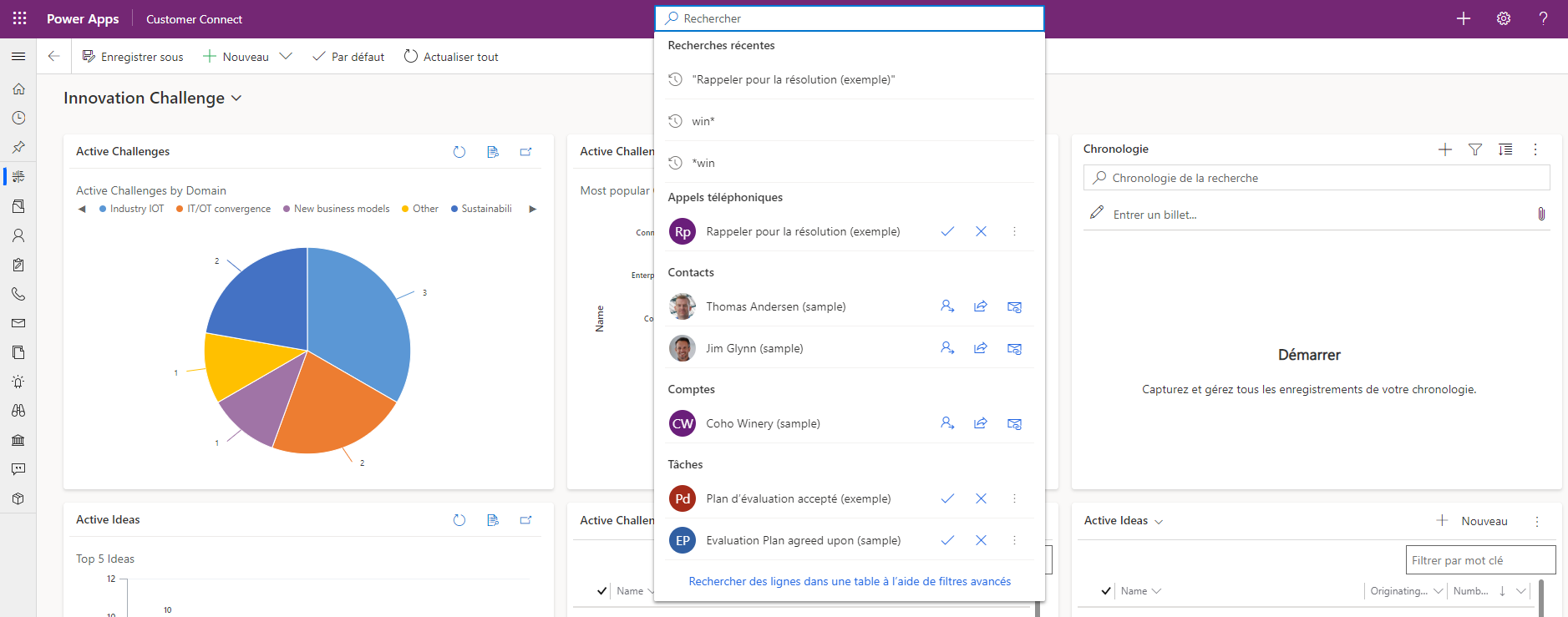Open Pinned items in sidebar

(18, 147)
